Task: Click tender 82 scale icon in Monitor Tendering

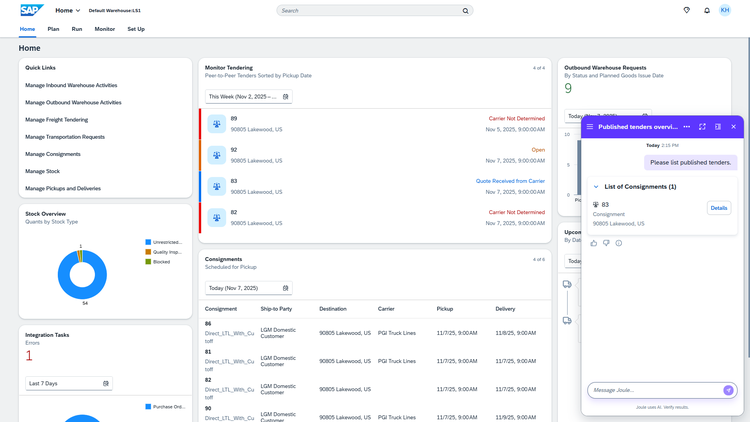Action: (x=217, y=218)
